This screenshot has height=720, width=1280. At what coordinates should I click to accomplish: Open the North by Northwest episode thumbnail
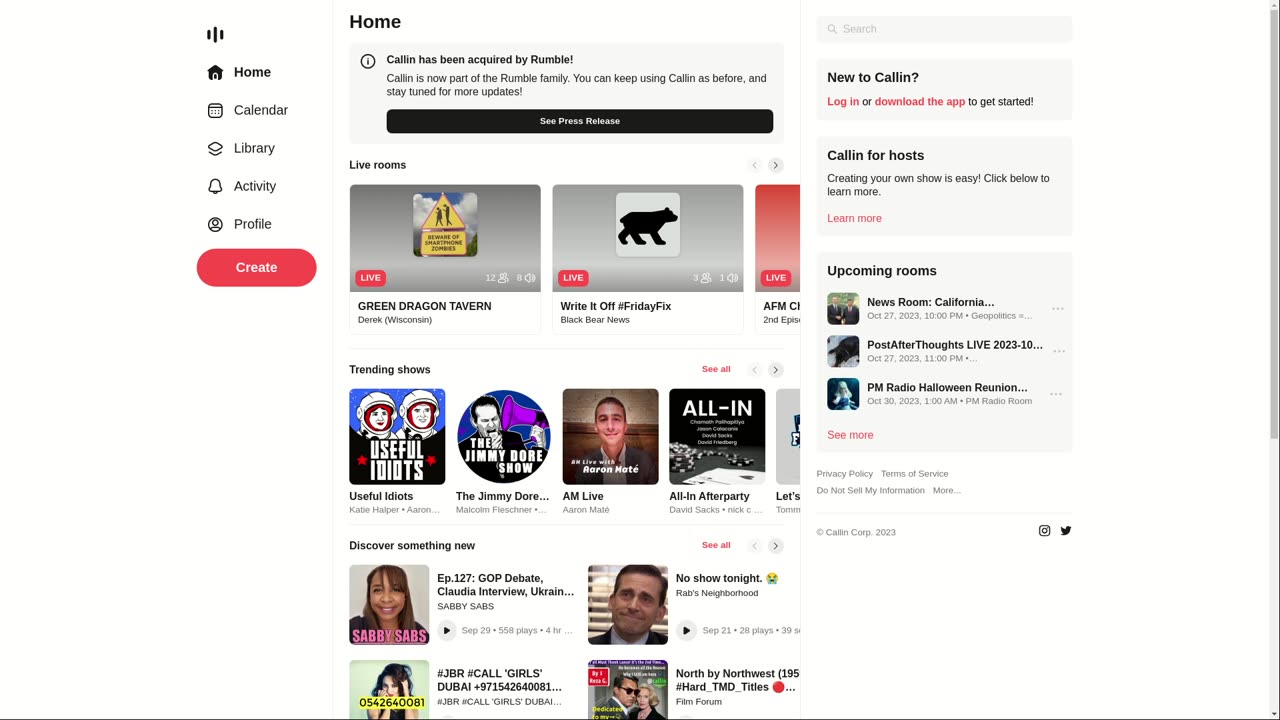[628, 690]
